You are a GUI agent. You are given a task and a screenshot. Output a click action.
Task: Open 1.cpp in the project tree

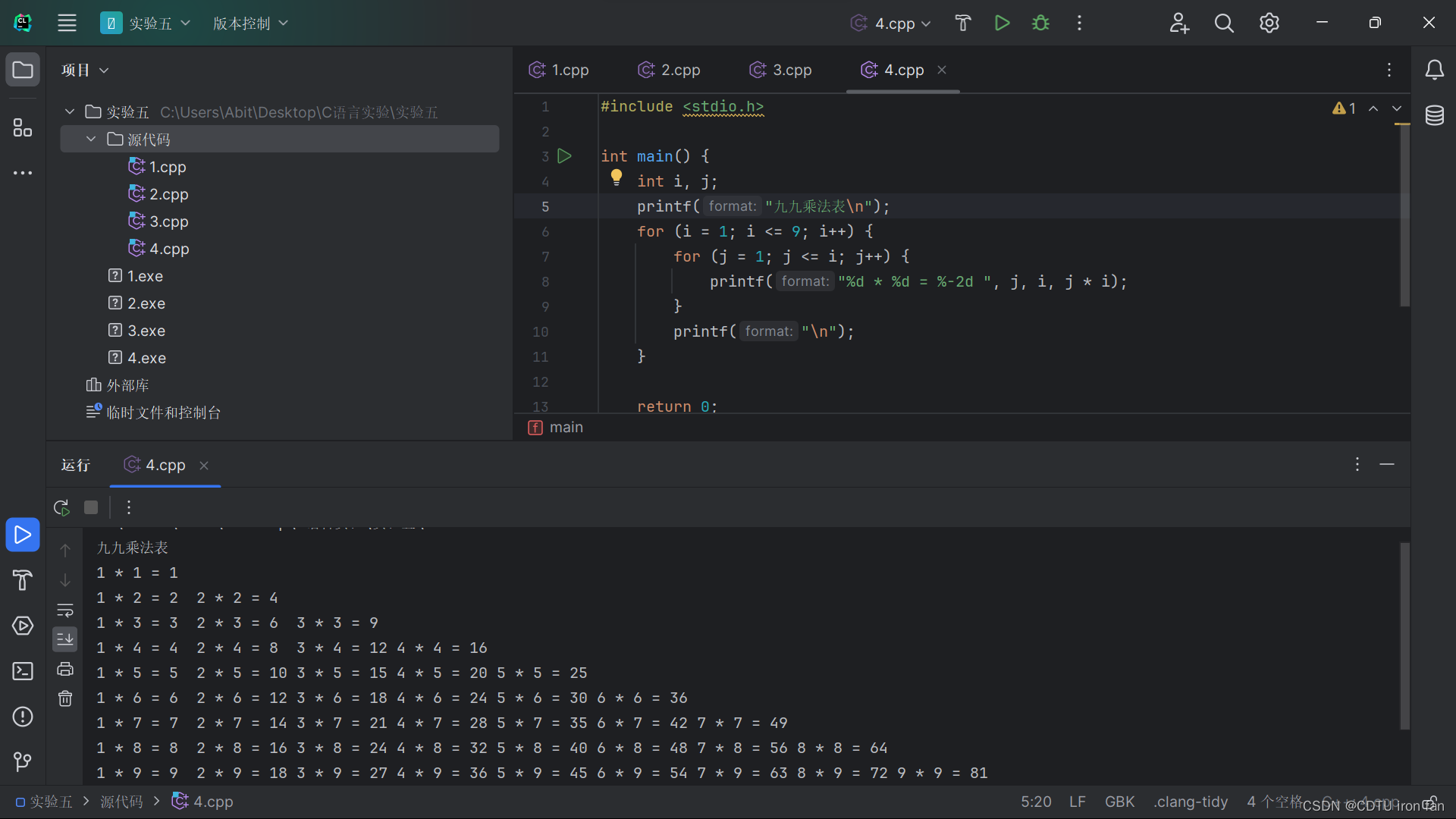[x=167, y=167]
